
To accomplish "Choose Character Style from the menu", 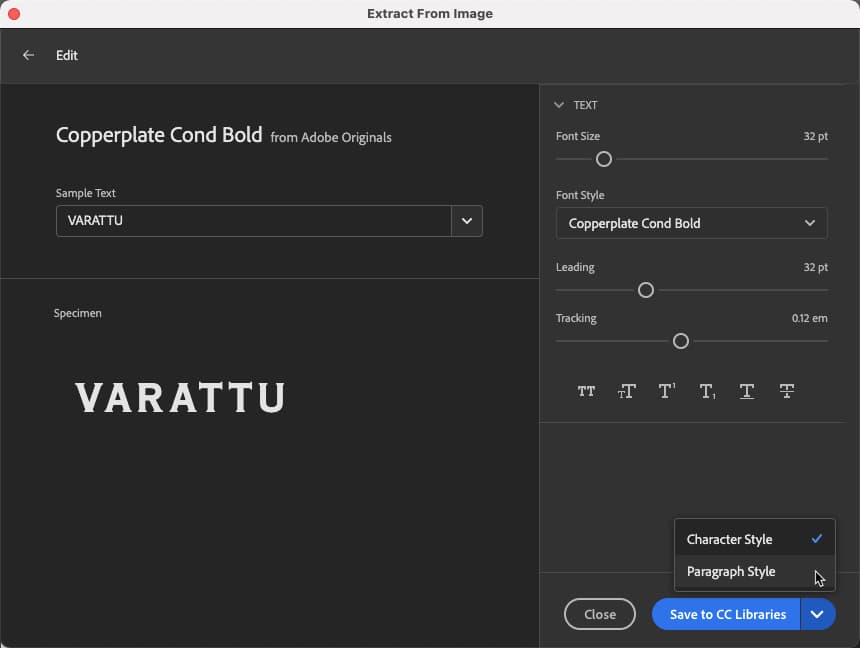I will pyautogui.click(x=754, y=539).
